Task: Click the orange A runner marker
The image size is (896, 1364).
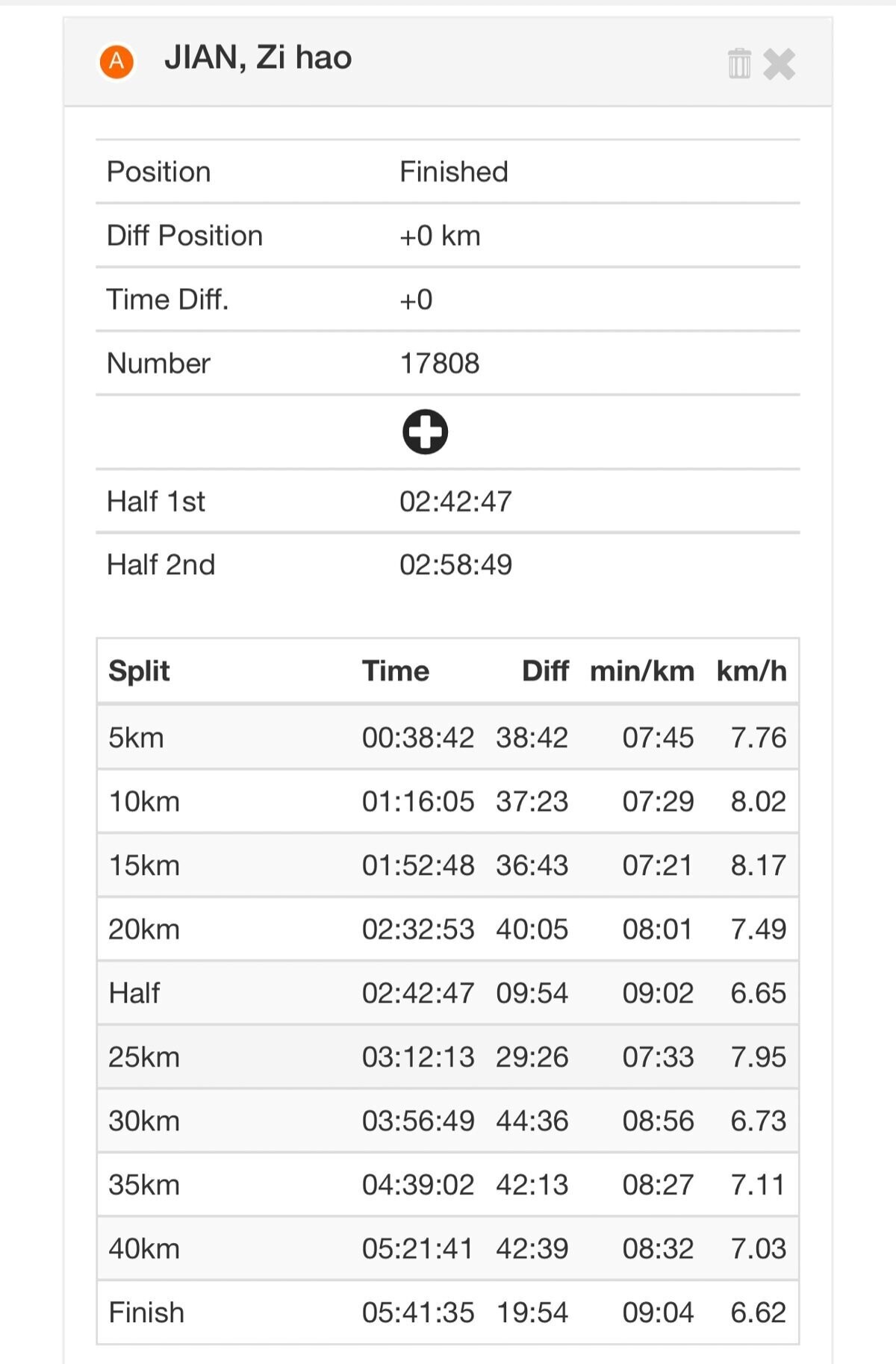Action: point(116,61)
